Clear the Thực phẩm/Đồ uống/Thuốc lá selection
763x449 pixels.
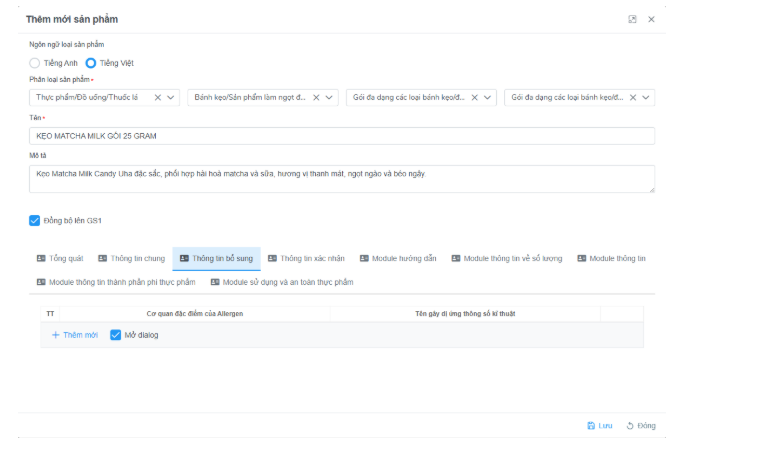pyautogui.click(x=157, y=98)
